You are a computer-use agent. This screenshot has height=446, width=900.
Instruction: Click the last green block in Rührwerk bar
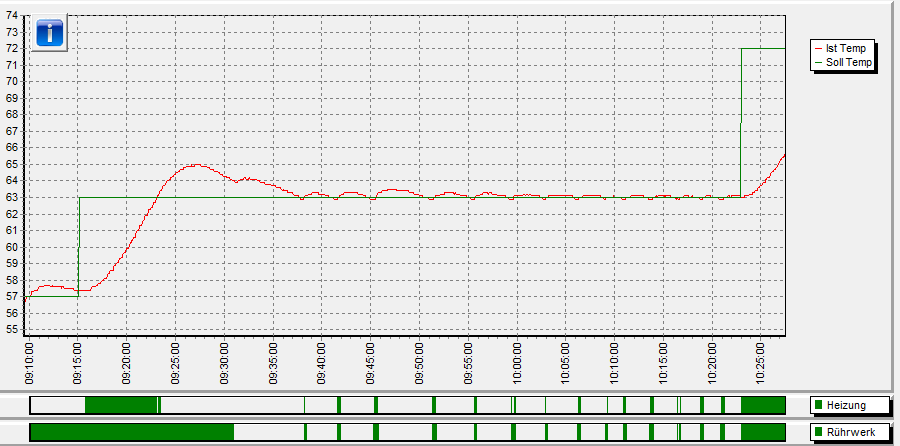763,431
